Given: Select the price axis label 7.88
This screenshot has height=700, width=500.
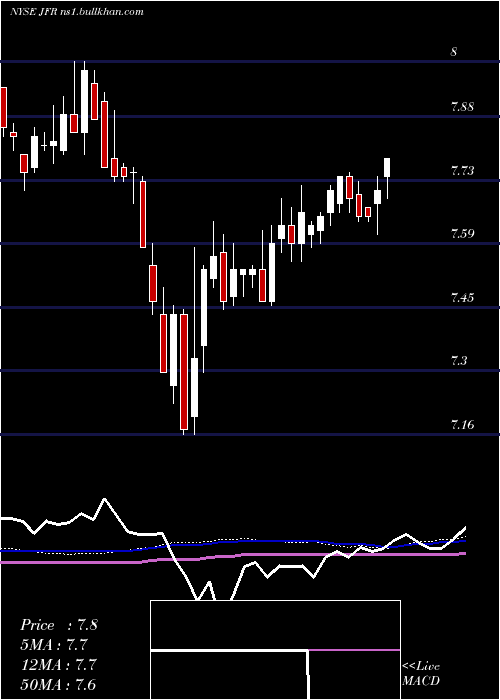Looking at the screenshot, I should [462, 107].
